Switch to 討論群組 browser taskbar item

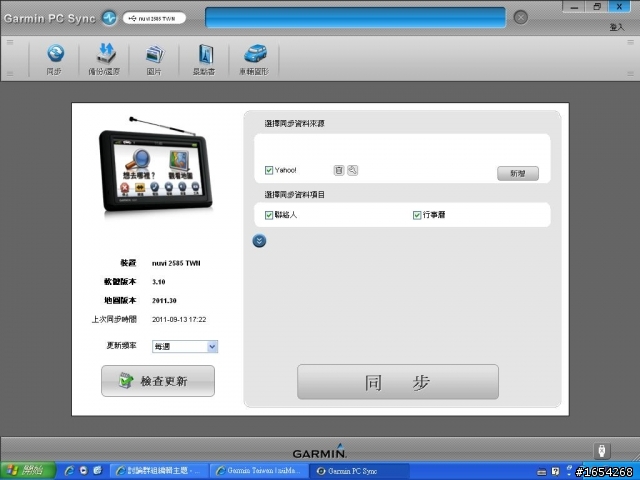click(x=161, y=471)
